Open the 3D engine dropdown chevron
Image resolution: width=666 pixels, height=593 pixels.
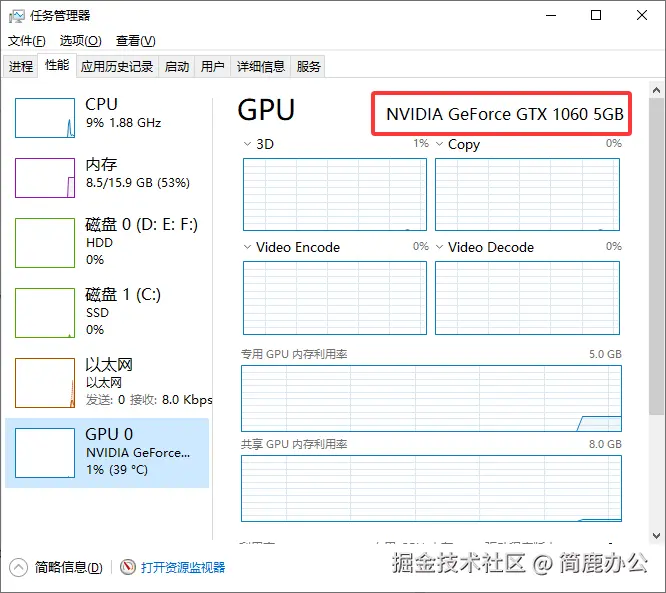coord(247,144)
